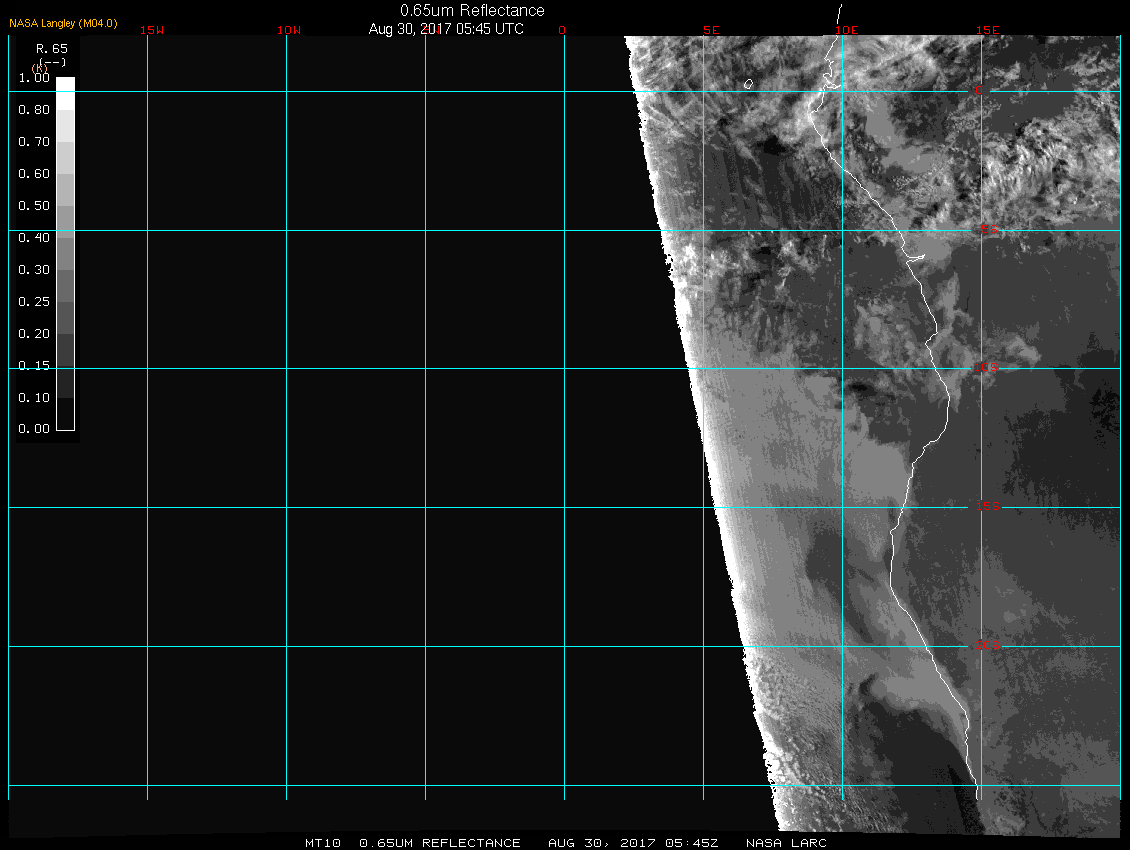The image size is (1130, 850).
Task: Click the '10S' latitude label
Action: (987, 368)
